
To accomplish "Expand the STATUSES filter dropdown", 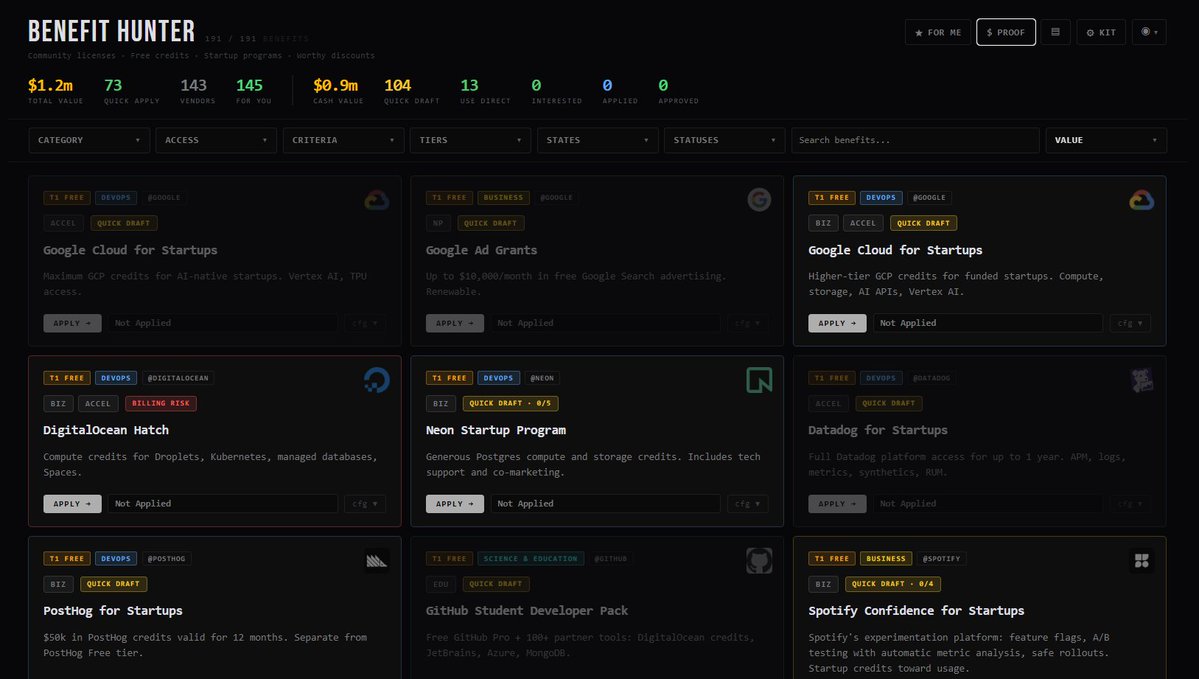I will click(724, 140).
